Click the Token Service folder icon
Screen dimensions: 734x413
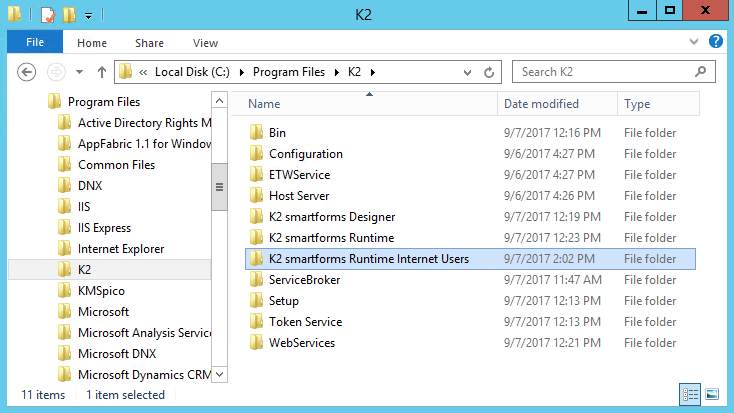(256, 322)
